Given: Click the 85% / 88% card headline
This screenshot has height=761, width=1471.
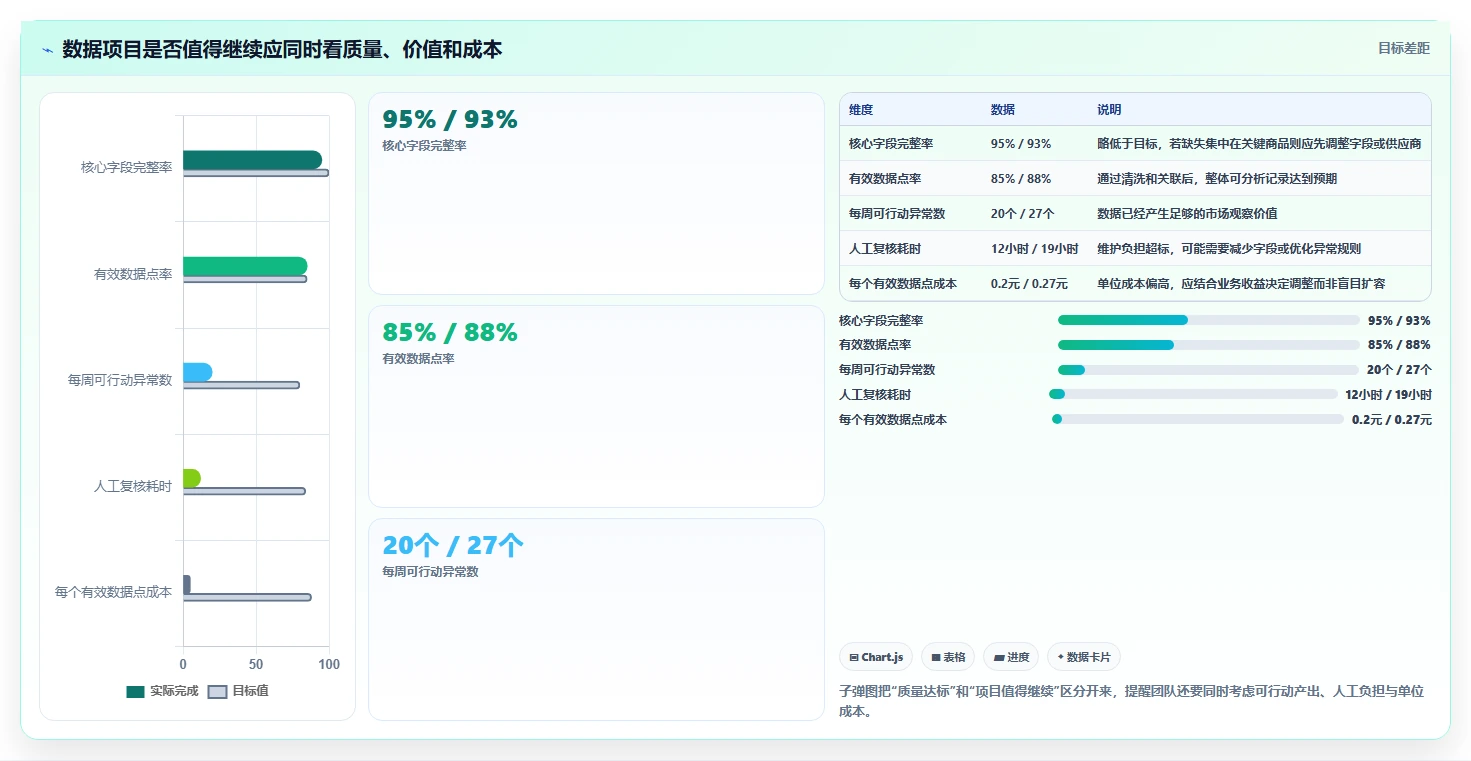Looking at the screenshot, I should pos(450,333).
